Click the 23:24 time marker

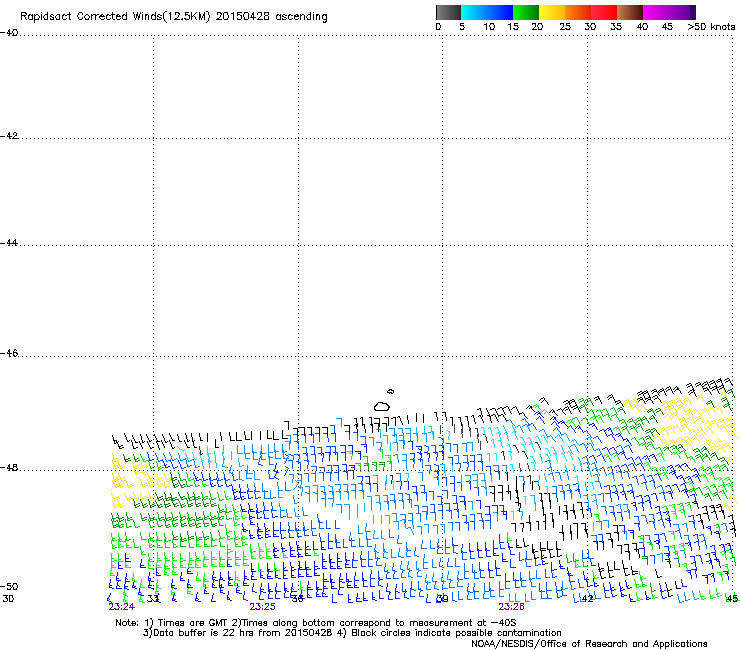(x=121, y=607)
